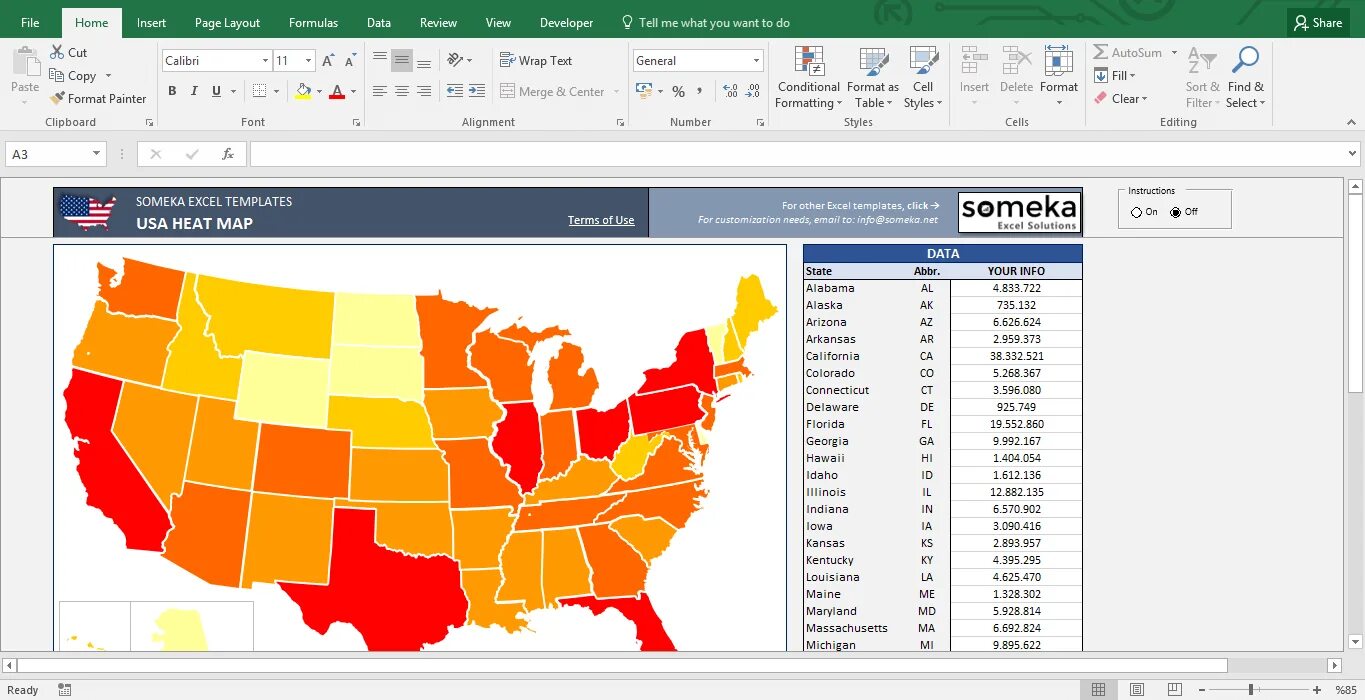Expand the Name Box dropdown
The image size is (1365, 700).
[x=97, y=154]
